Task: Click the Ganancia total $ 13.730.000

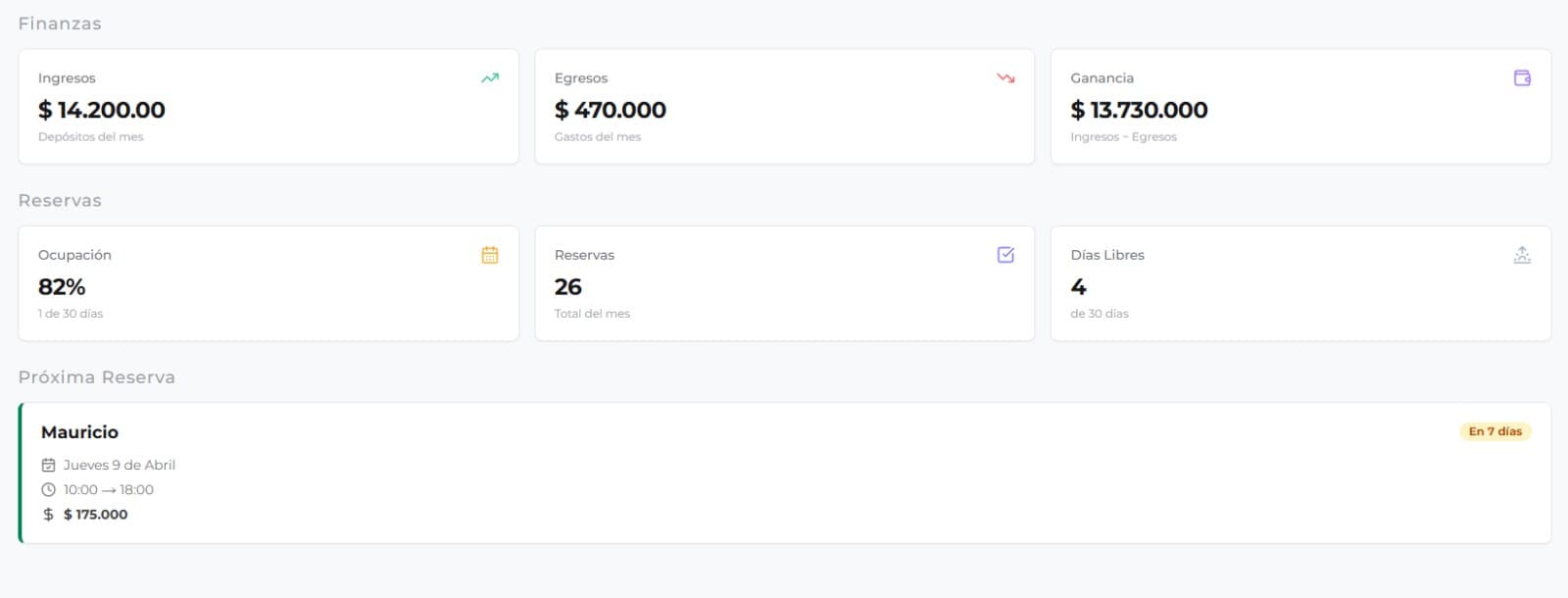Action: (x=1139, y=110)
